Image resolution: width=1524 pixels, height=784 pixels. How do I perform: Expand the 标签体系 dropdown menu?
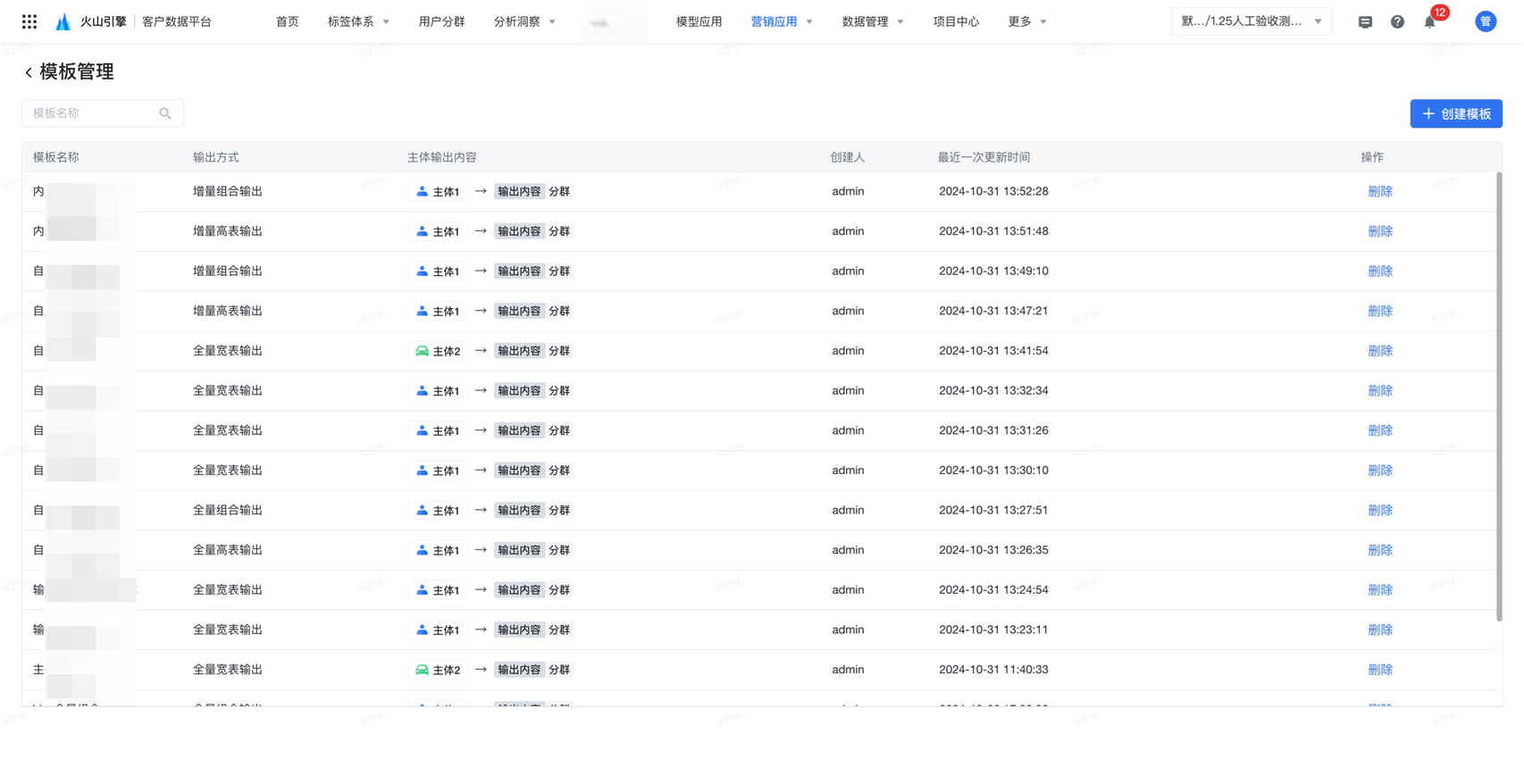click(x=358, y=21)
